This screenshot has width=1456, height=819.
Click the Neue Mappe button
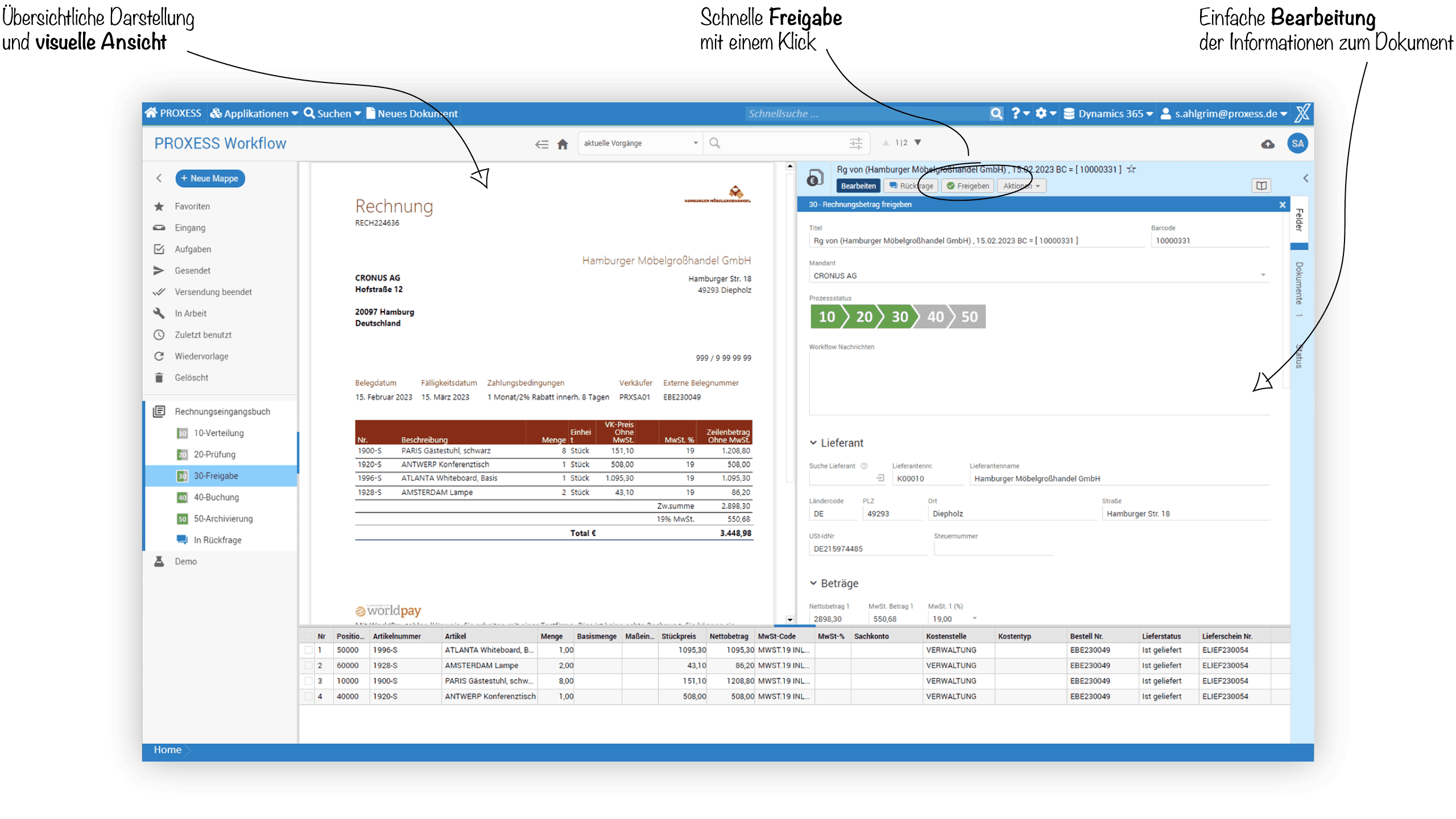210,178
